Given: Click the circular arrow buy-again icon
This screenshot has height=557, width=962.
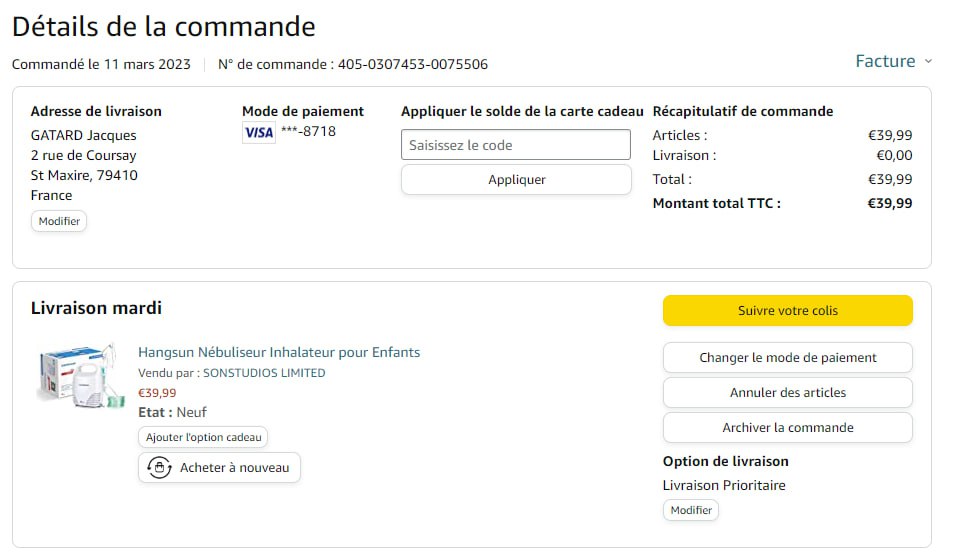Looking at the screenshot, I should pos(159,467).
